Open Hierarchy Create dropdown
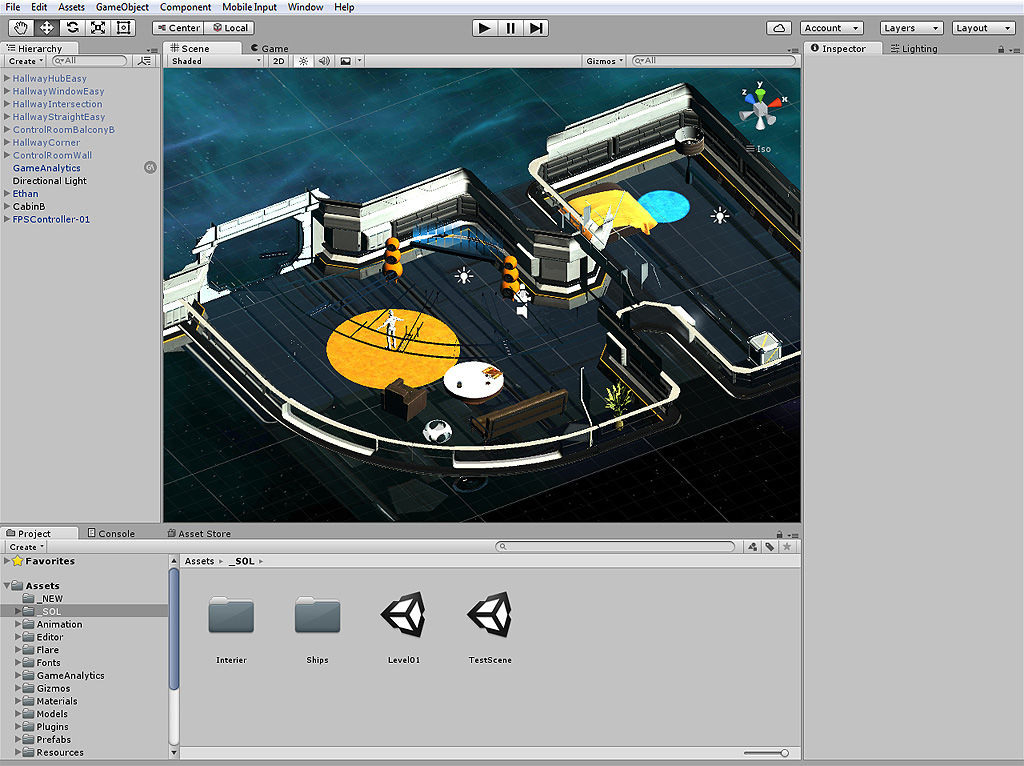The height and width of the screenshot is (766, 1024). coord(25,61)
